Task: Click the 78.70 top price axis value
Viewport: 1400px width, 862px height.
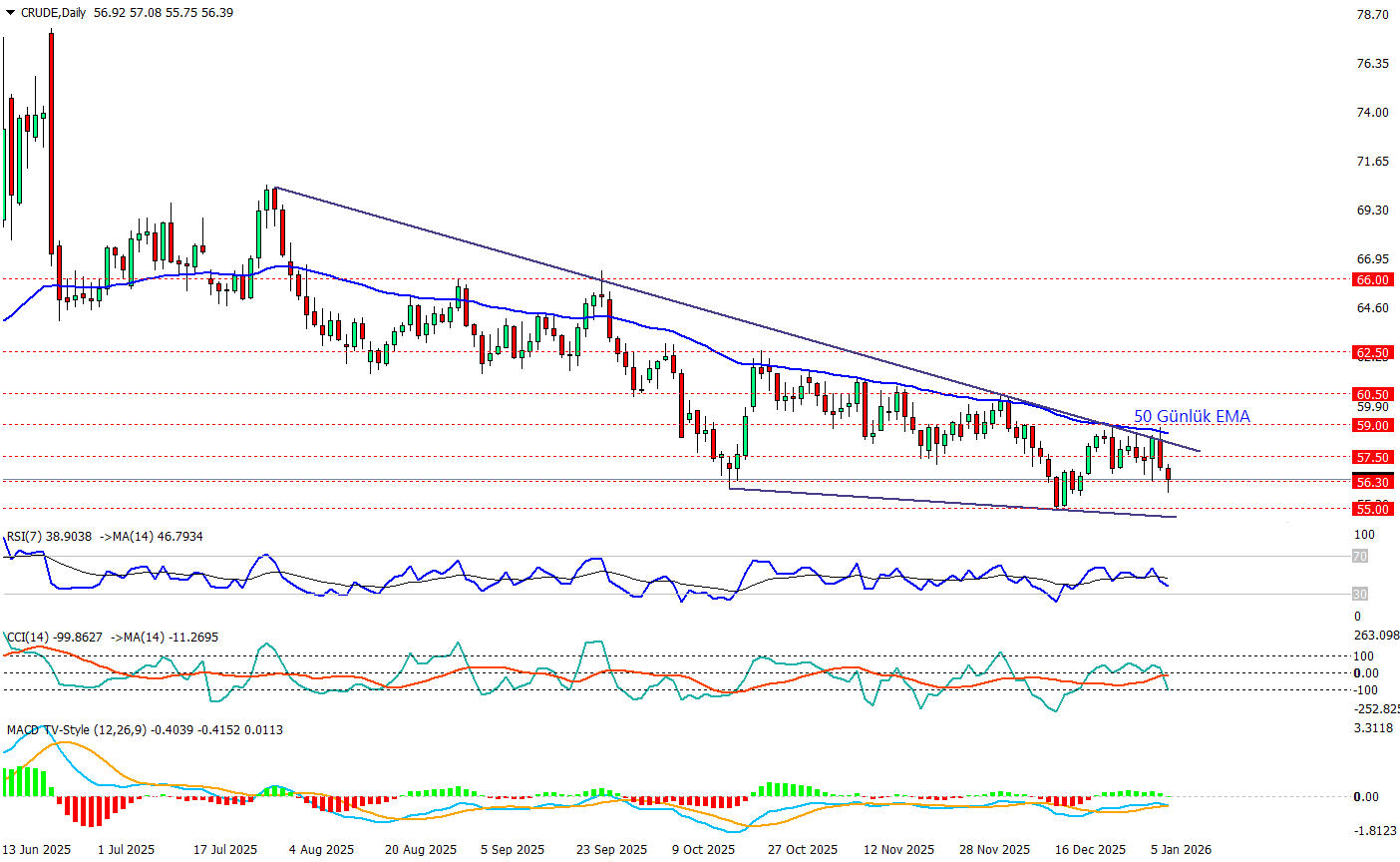Action: coord(1372,15)
